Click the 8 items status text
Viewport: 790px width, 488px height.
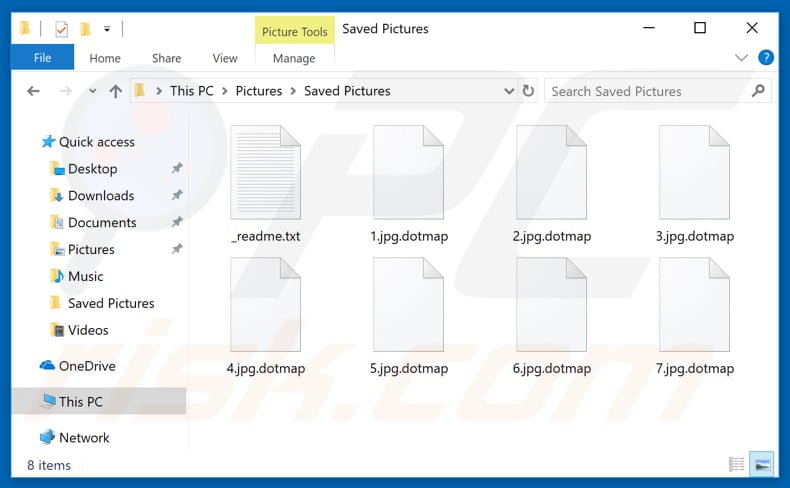click(x=49, y=465)
